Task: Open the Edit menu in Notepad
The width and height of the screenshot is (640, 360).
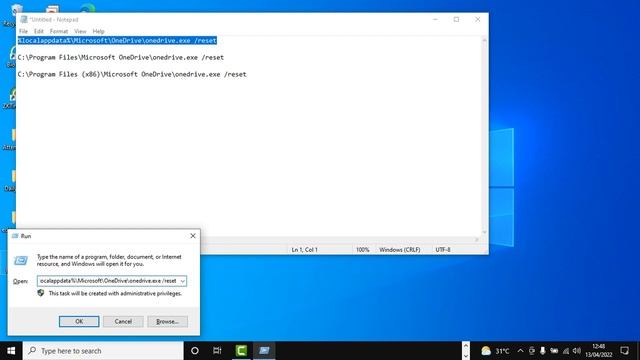Action: click(x=38, y=31)
